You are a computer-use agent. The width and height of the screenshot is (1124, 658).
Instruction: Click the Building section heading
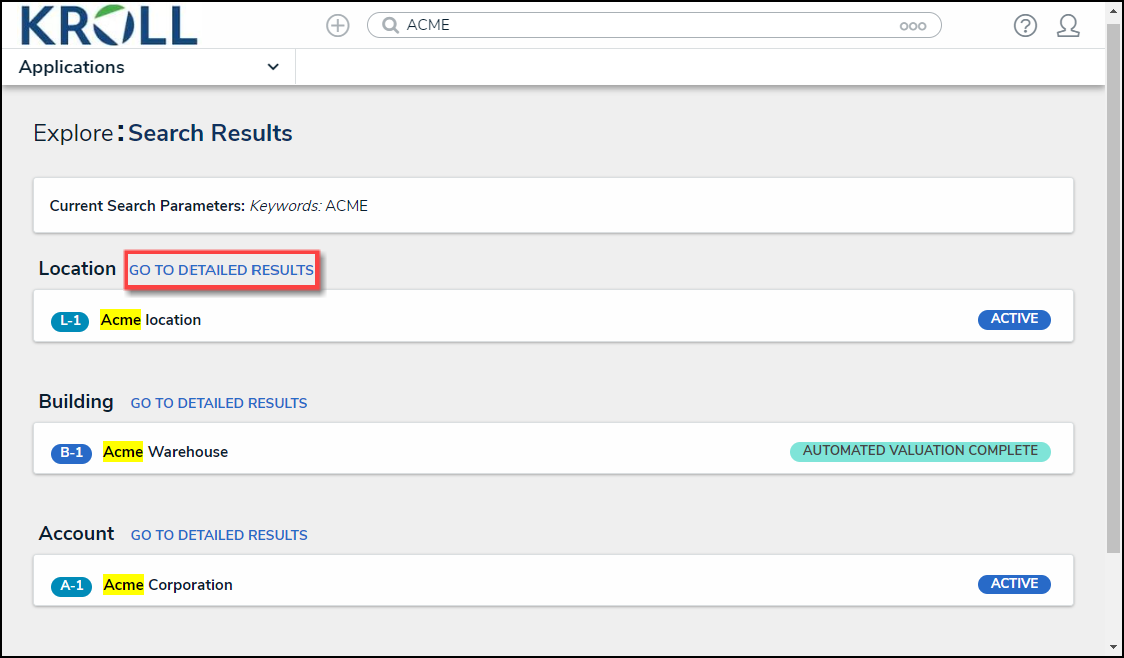(76, 401)
